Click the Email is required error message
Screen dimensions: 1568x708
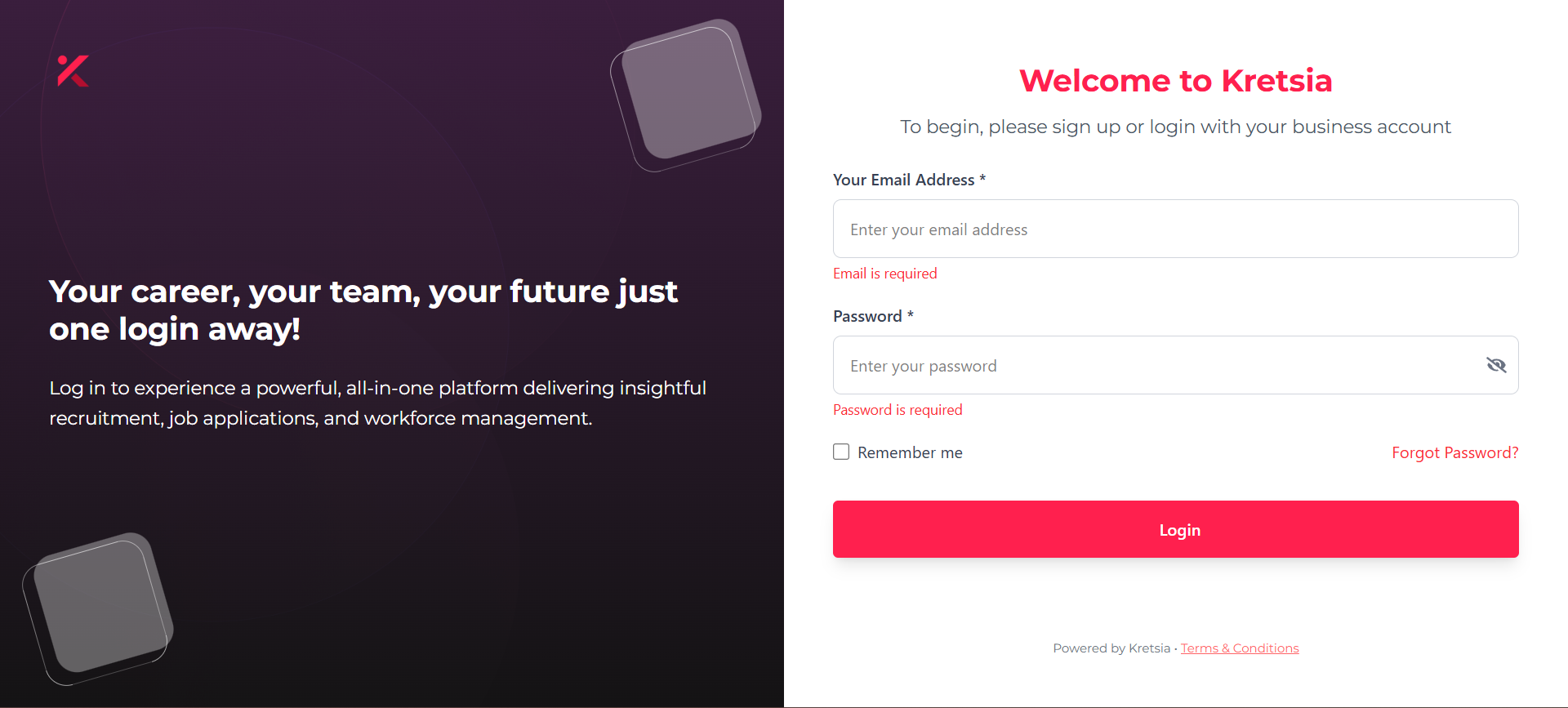pyautogui.click(x=884, y=273)
